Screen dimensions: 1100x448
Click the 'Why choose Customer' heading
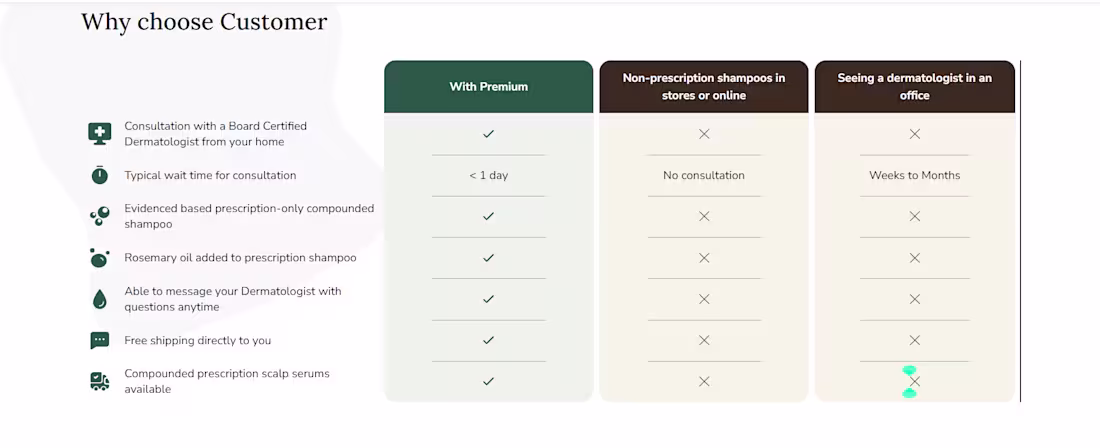(204, 22)
